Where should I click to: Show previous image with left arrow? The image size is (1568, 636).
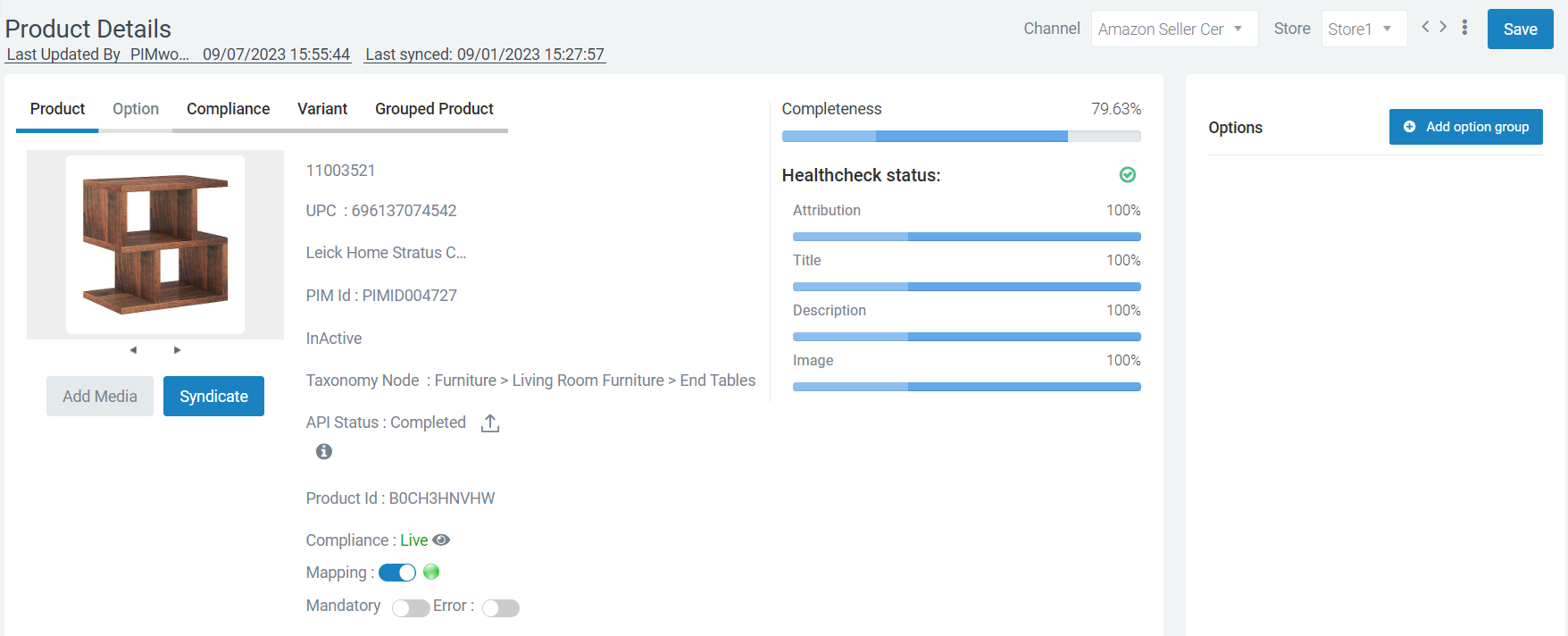(133, 350)
